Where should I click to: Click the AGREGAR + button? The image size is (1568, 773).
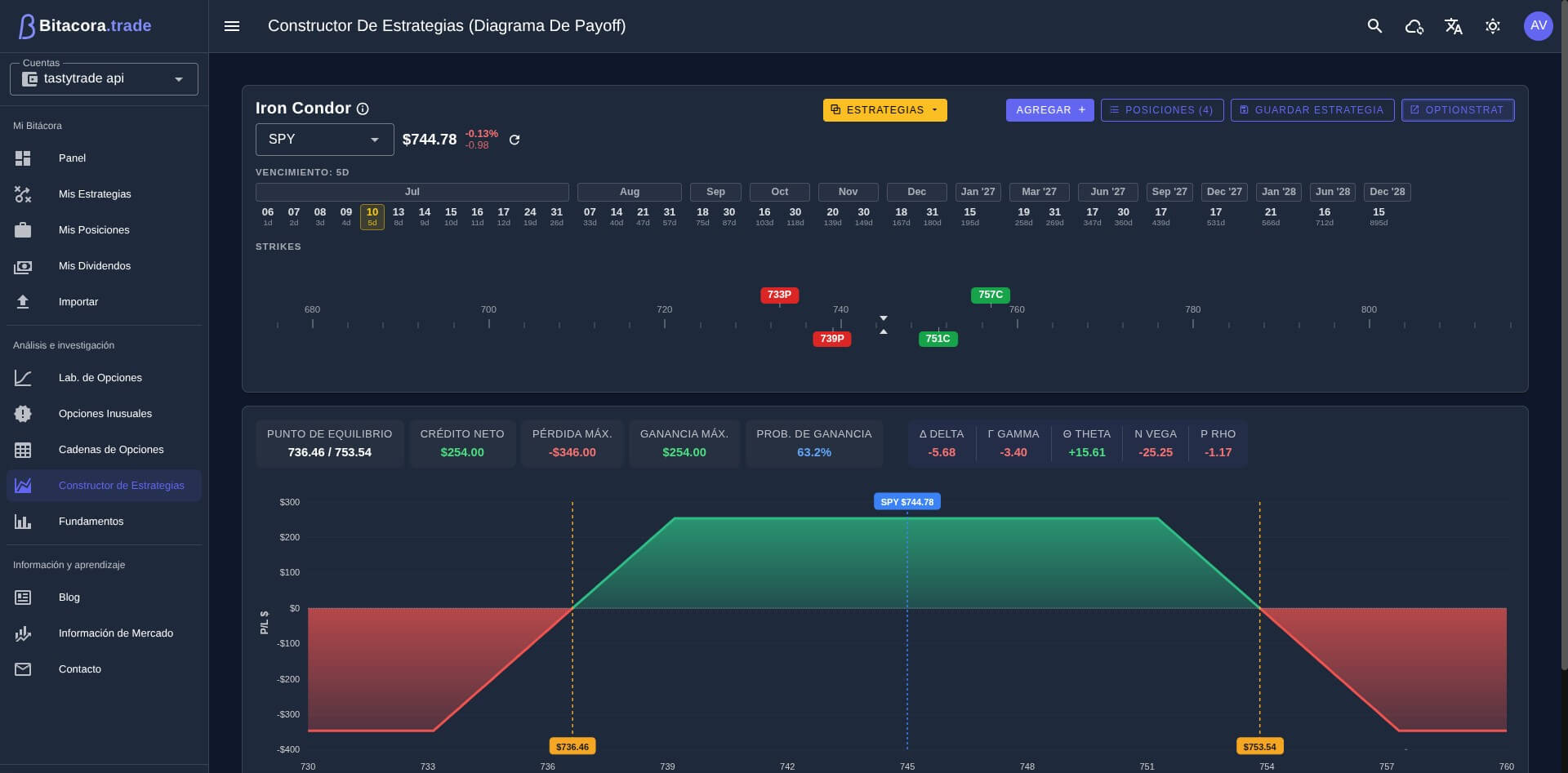pos(1050,110)
